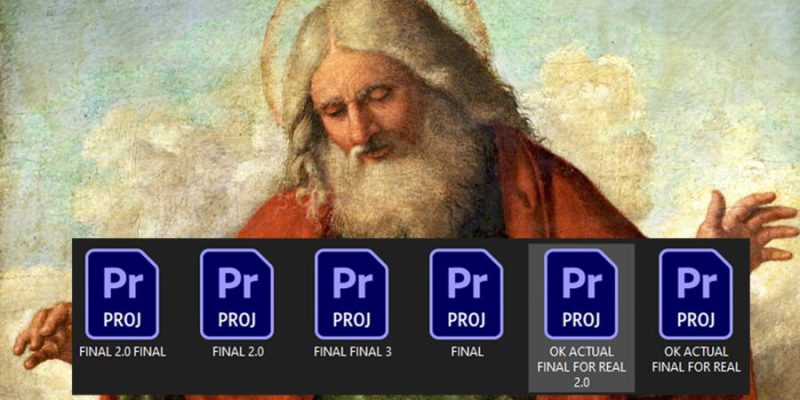Click the Premiere icon above the FINAL 2.0 label
The image size is (800, 400).
coord(237,294)
